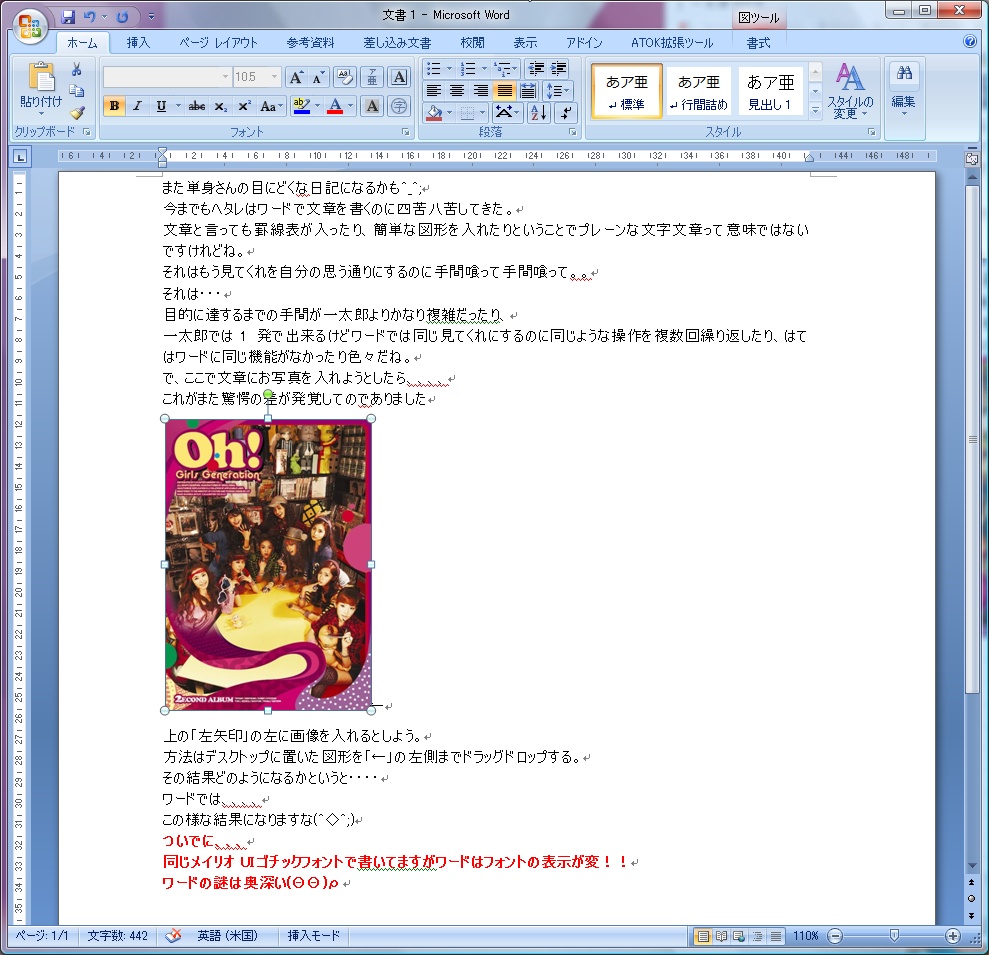Sort with the A-Z sort icon
Viewport: 989px width, 955px height.
pos(539,113)
